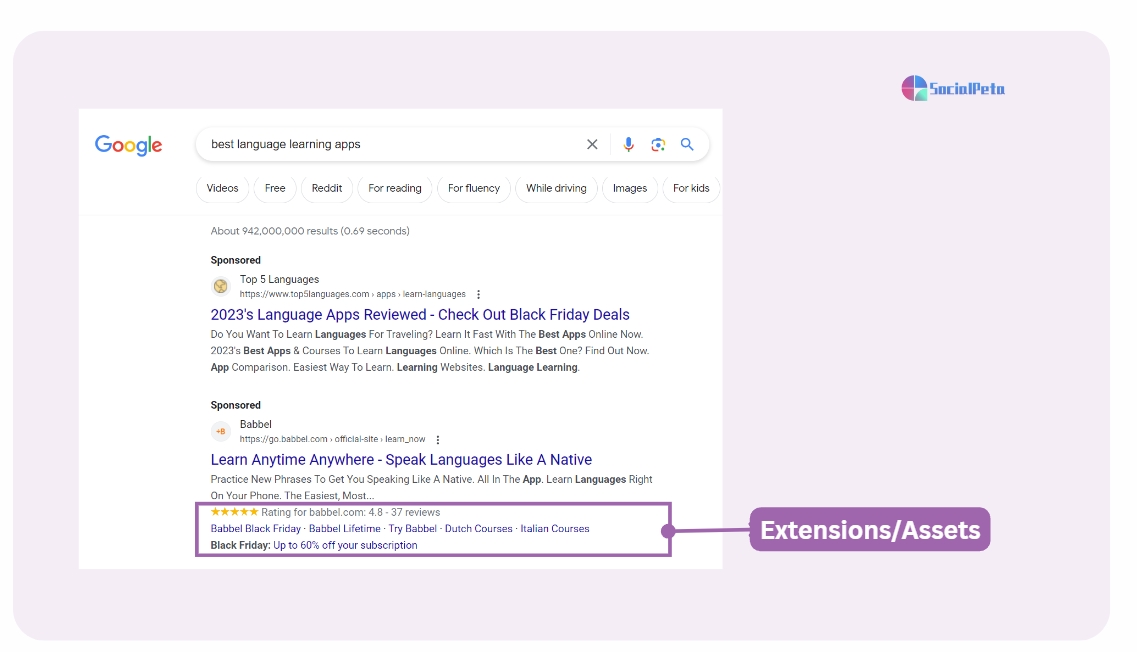This screenshot has width=1137, height=652.
Task: Select the Videos filter chip
Action: coord(222,189)
